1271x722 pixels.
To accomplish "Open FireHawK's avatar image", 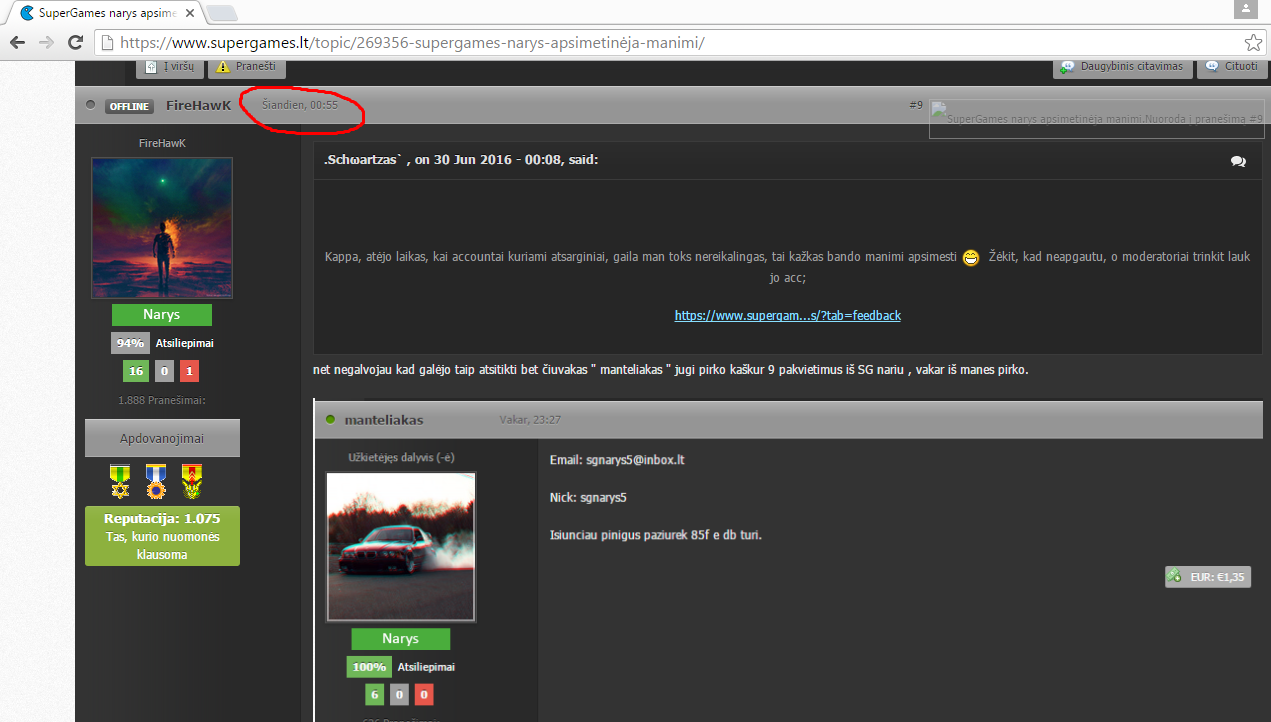I will click(162, 228).
